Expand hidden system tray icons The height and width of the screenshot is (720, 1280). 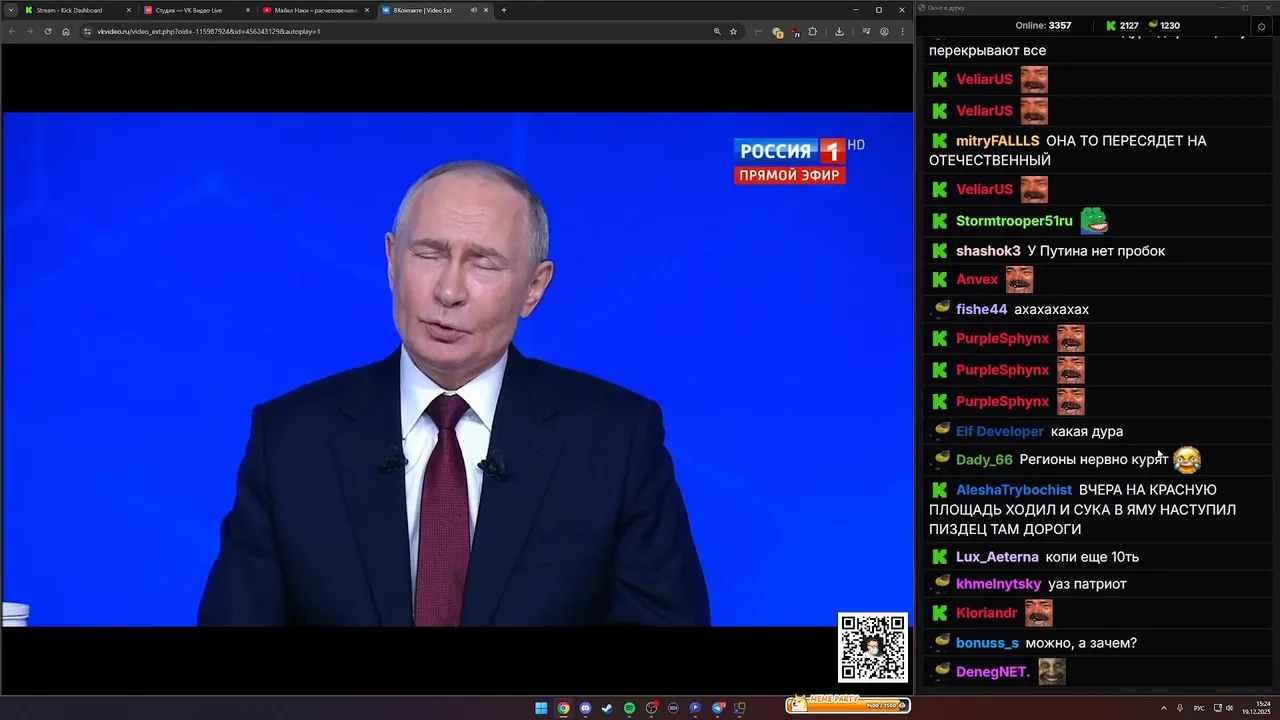click(x=1163, y=708)
